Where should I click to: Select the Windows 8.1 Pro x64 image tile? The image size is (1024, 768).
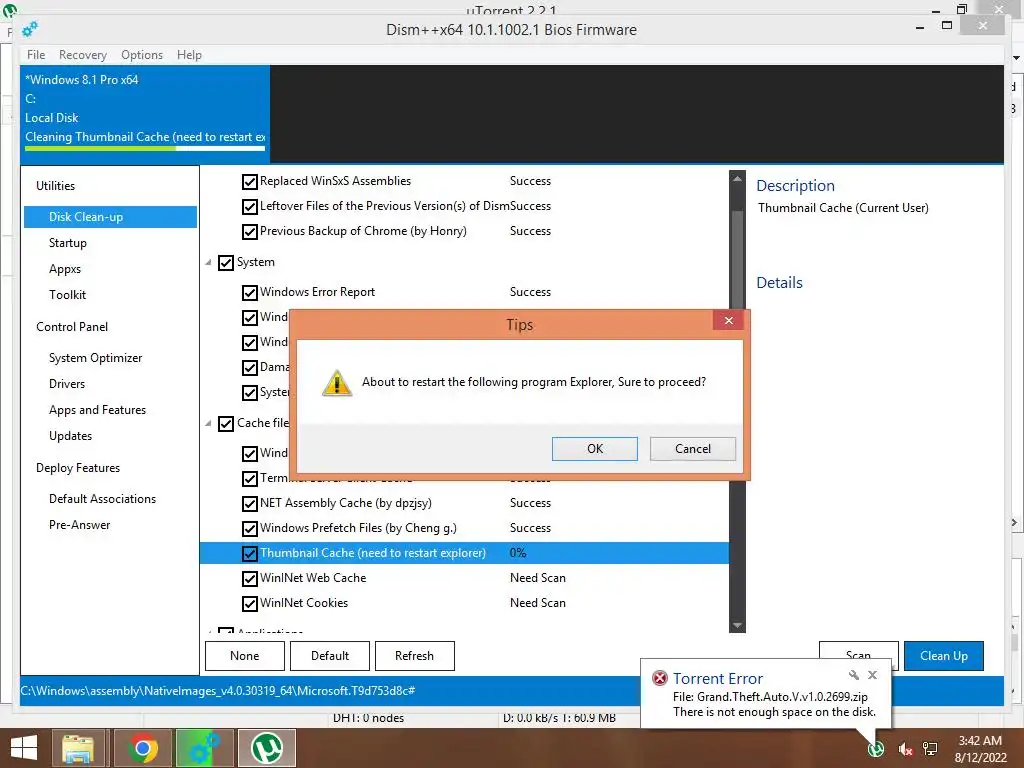145,114
